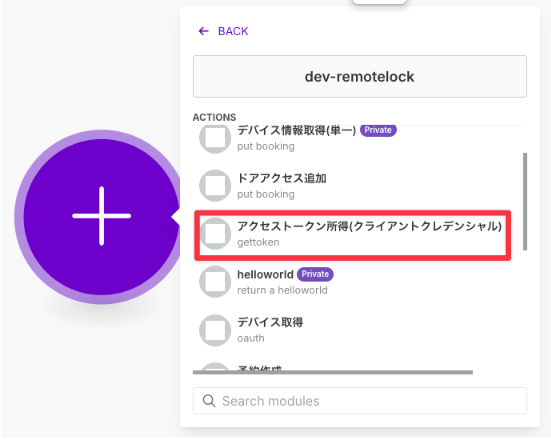
Task: Click the horizontal scrollbar below actions list
Action: [333, 372]
